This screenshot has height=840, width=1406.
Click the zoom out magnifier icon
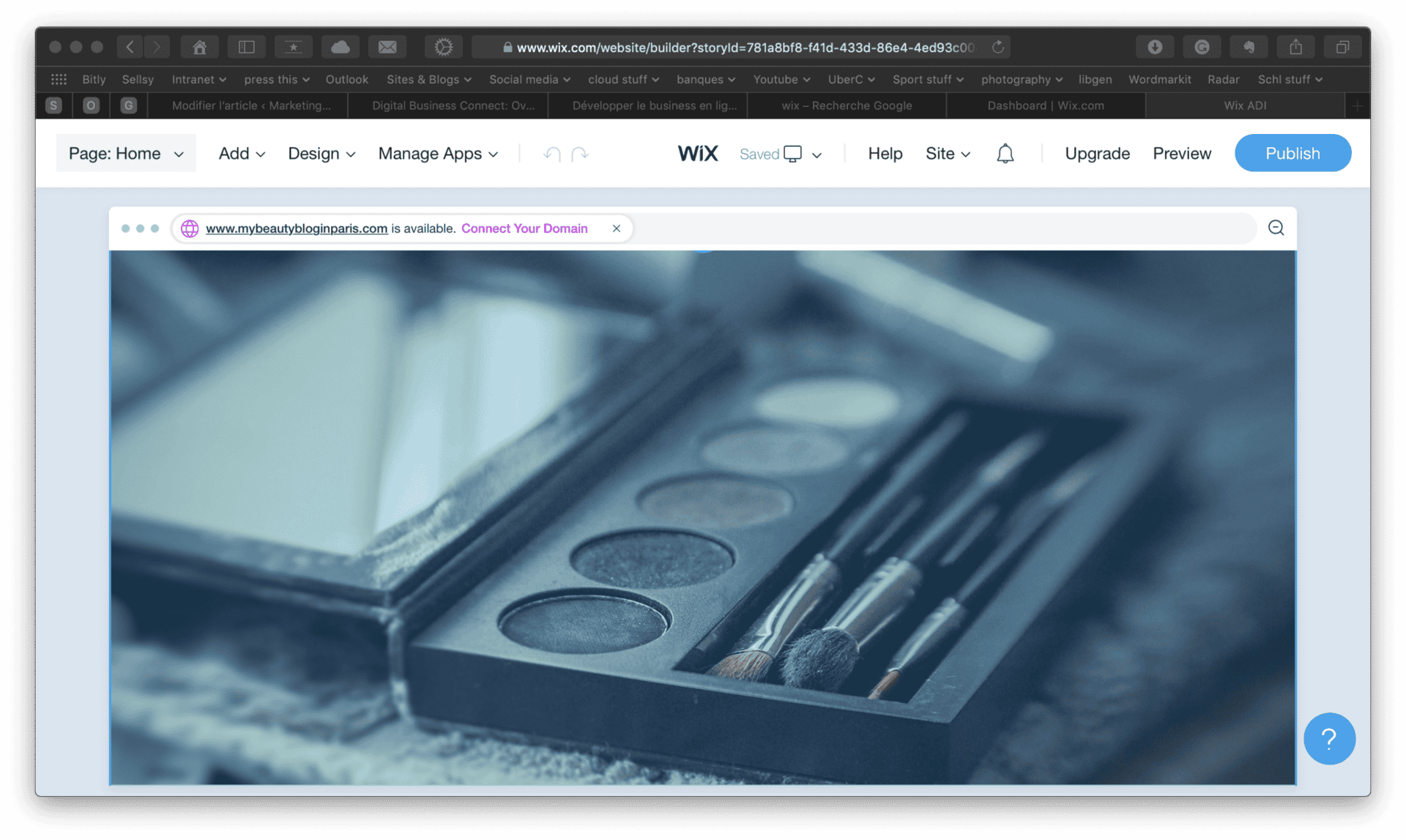click(x=1276, y=228)
